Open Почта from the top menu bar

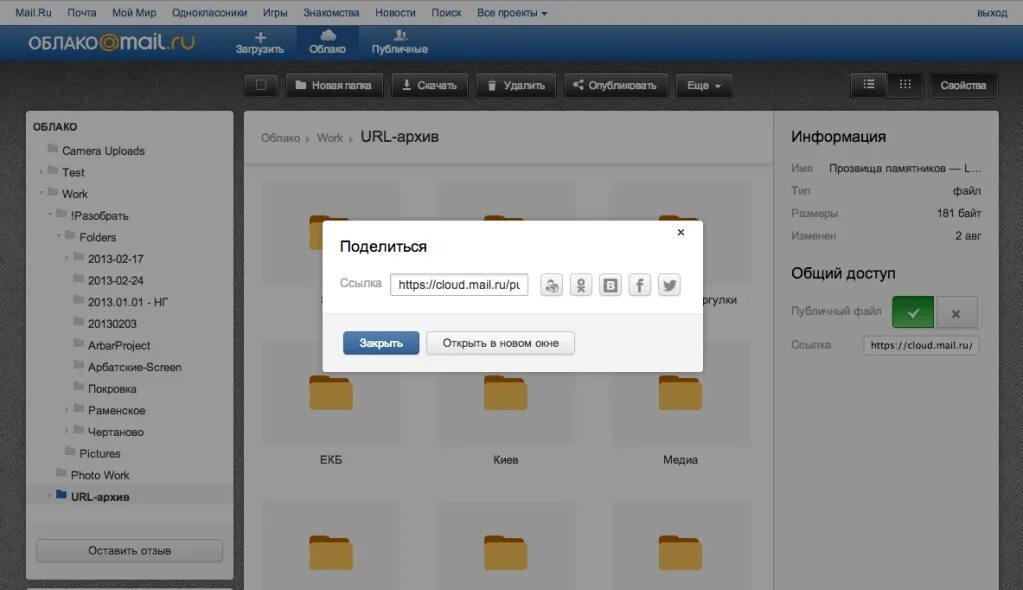coord(82,12)
